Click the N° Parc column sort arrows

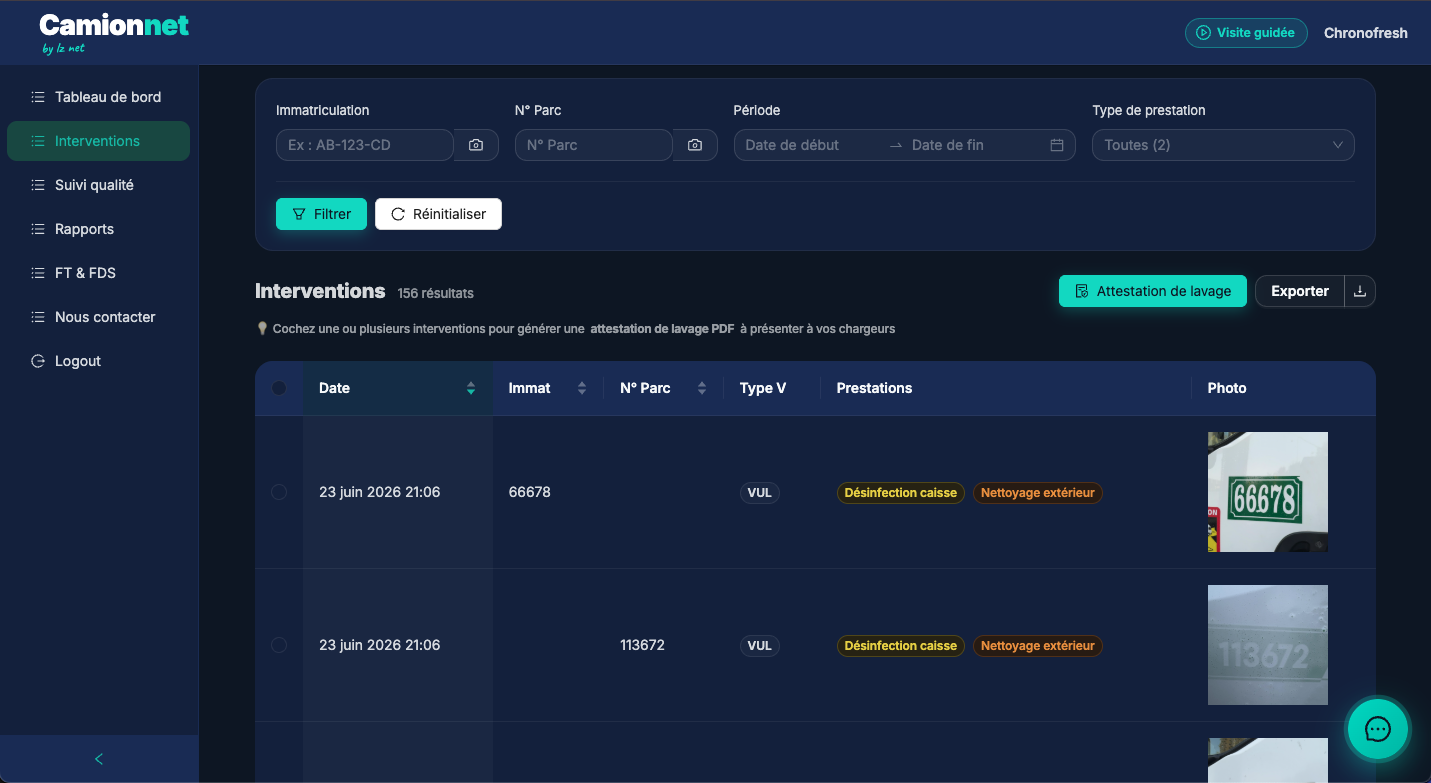click(x=702, y=388)
